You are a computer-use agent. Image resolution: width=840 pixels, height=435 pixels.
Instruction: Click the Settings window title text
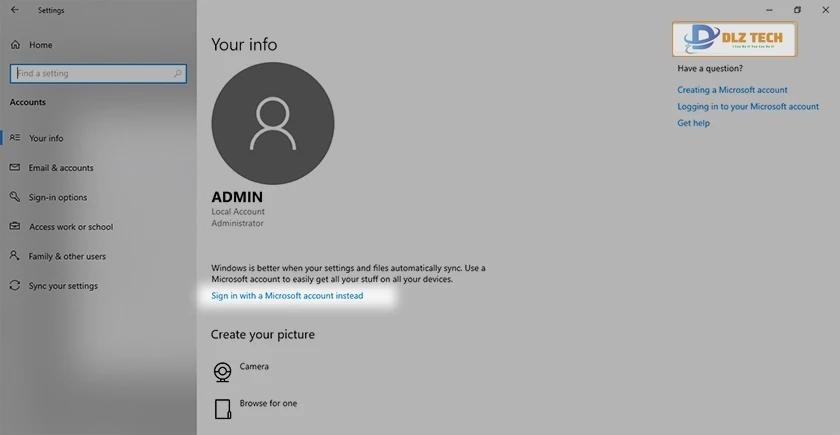[50, 10]
